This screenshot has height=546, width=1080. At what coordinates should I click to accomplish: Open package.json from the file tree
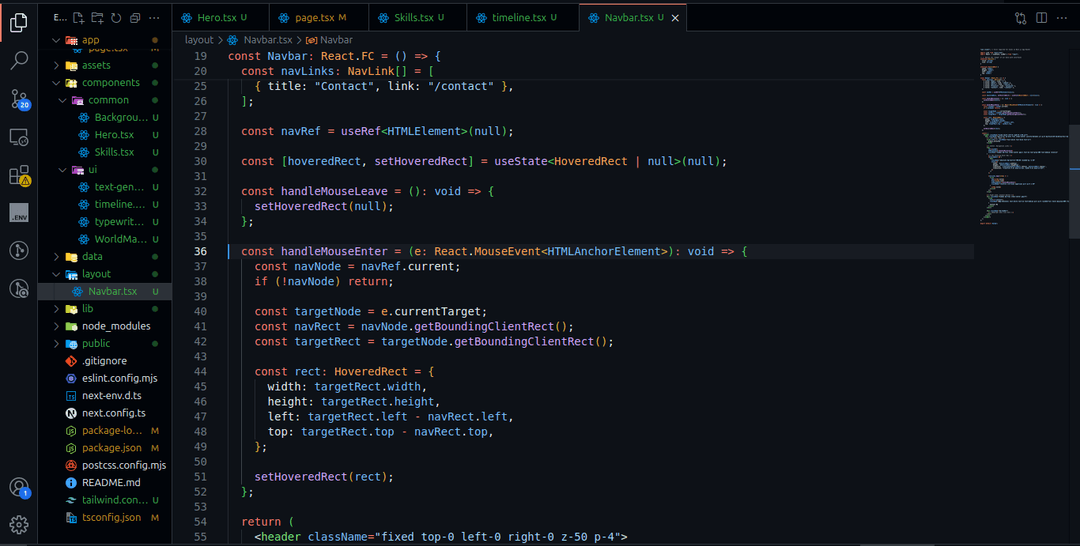[111, 448]
